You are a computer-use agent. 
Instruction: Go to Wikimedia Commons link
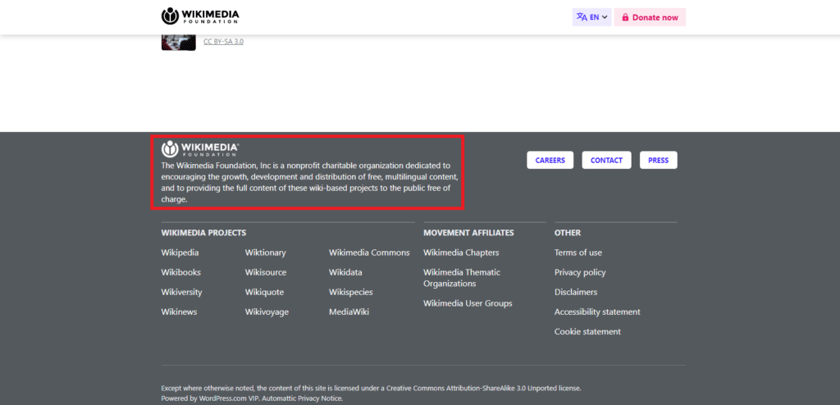(369, 253)
